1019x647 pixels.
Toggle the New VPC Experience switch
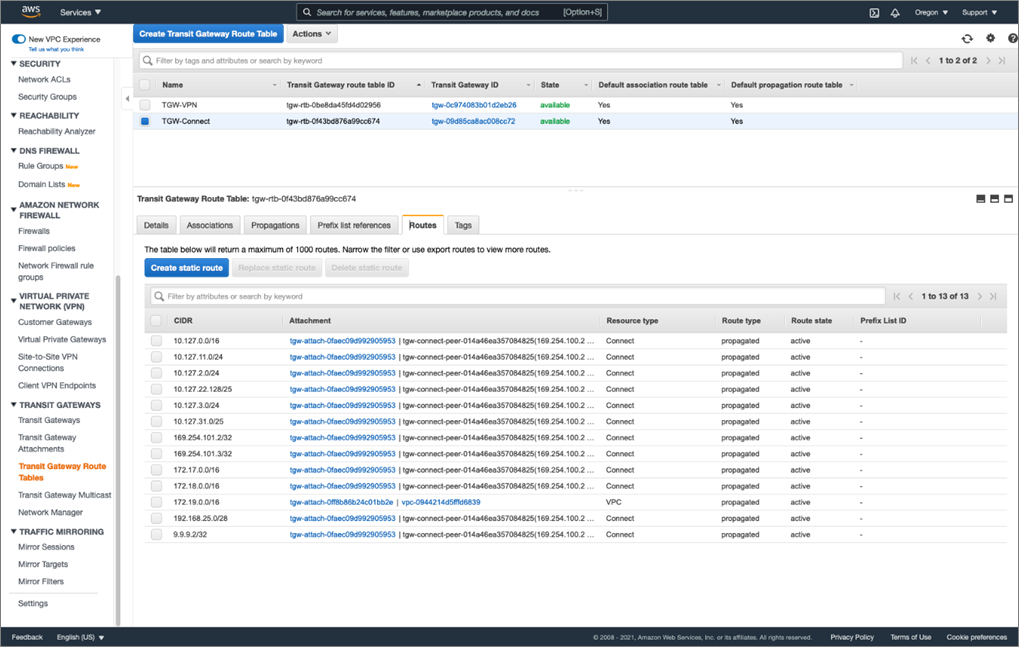[19, 39]
